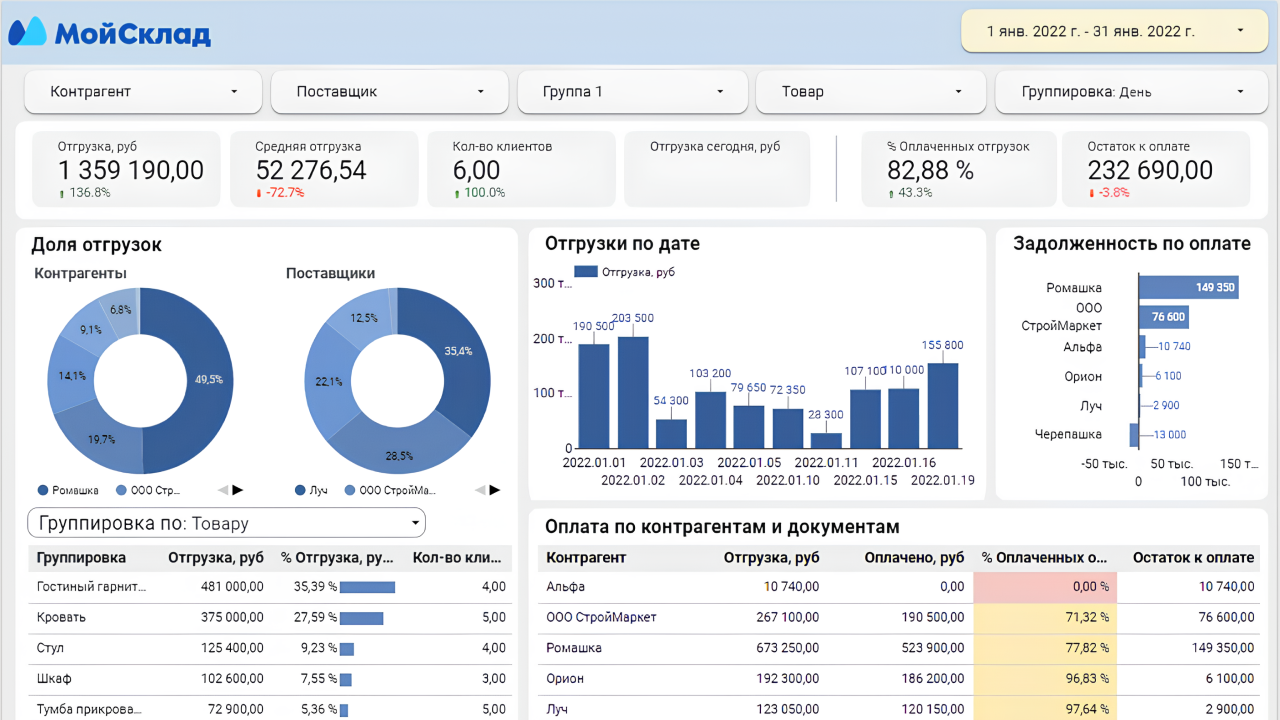Select the 22,1% suppliers donut segment

pos(328,381)
